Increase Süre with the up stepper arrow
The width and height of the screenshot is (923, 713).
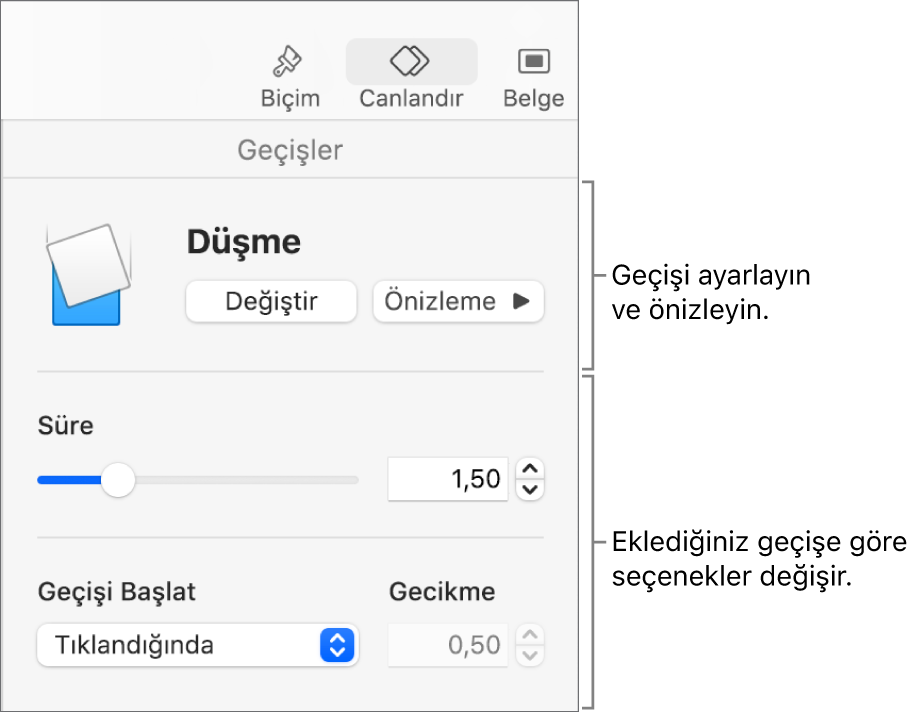[x=530, y=469]
